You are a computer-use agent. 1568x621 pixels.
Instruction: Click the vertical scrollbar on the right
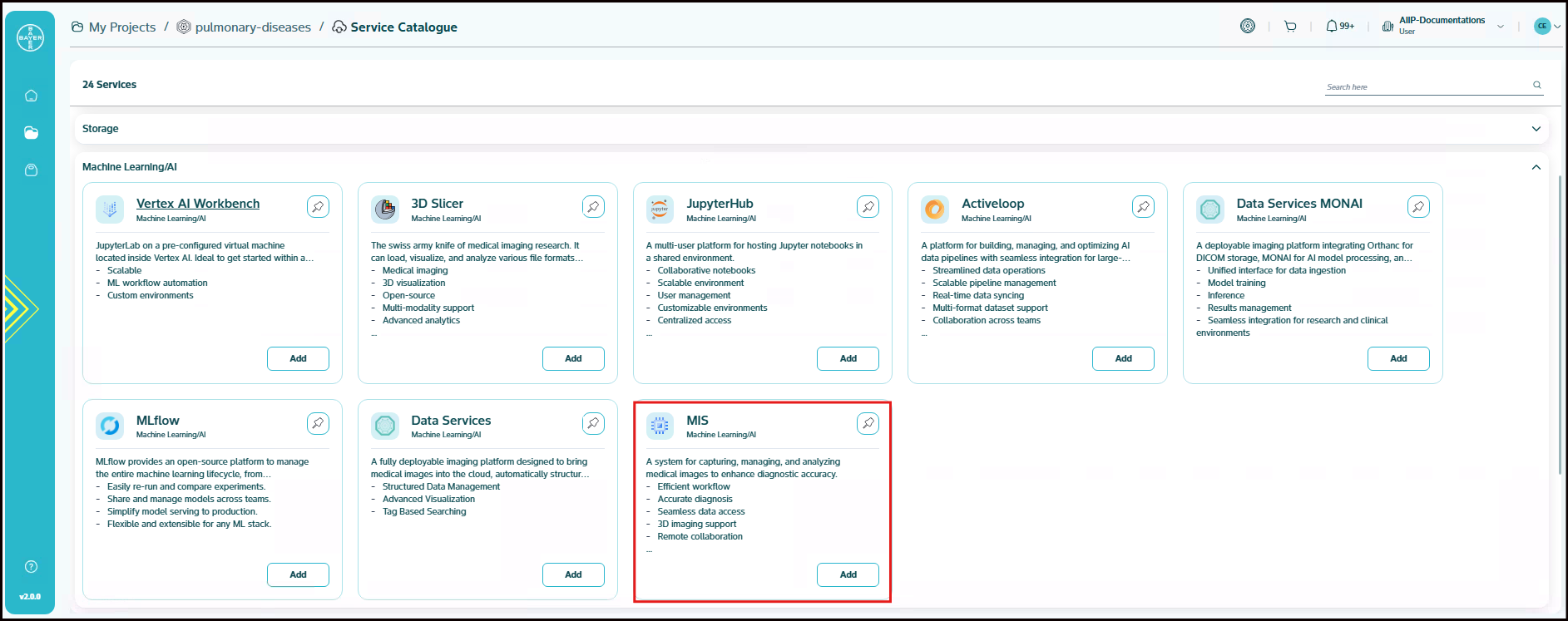pyautogui.click(x=1560, y=324)
